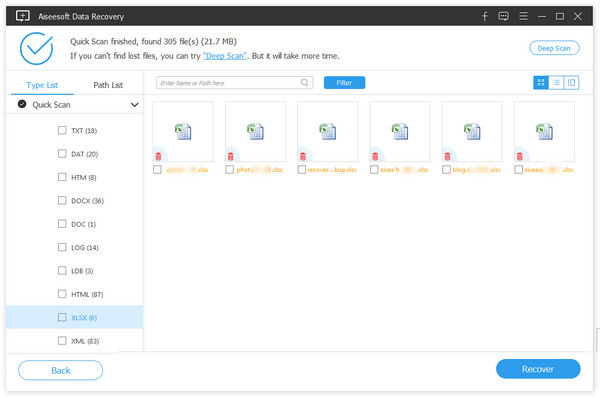Switch to content preview view
This screenshot has height=398, width=600.
[571, 83]
